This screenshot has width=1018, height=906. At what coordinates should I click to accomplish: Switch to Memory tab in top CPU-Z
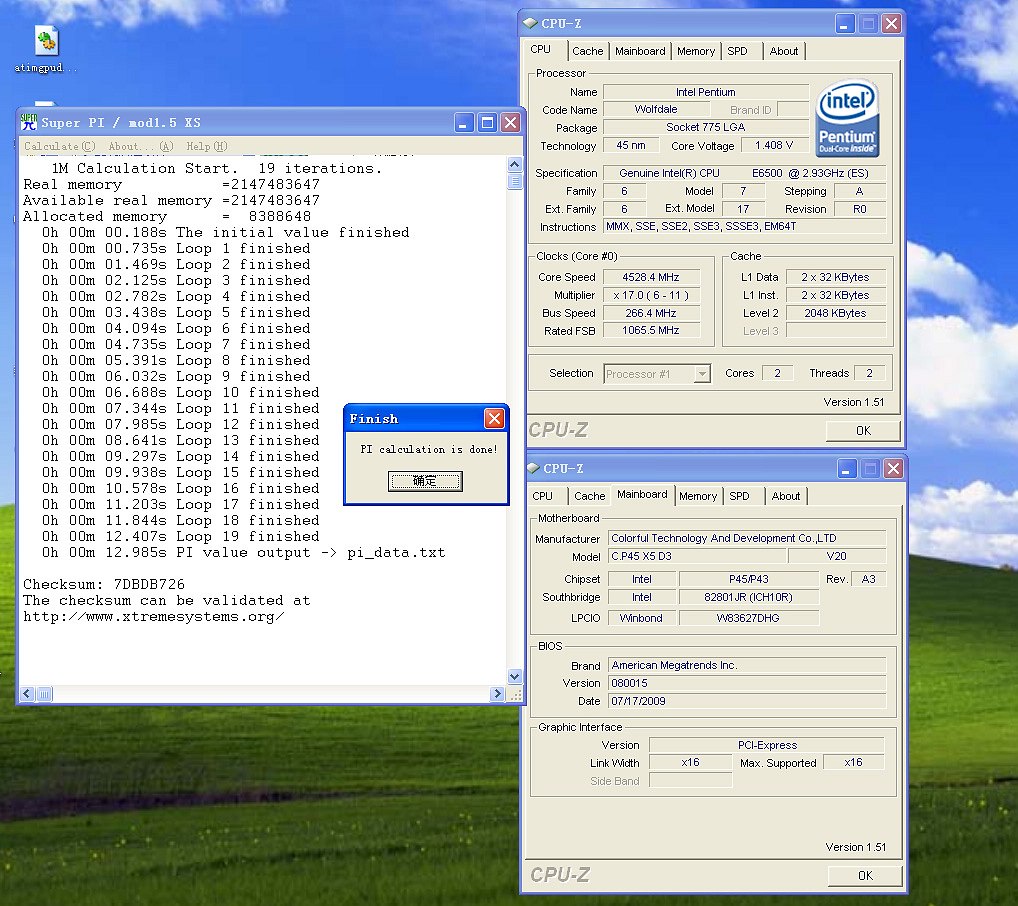pyautogui.click(x=696, y=51)
